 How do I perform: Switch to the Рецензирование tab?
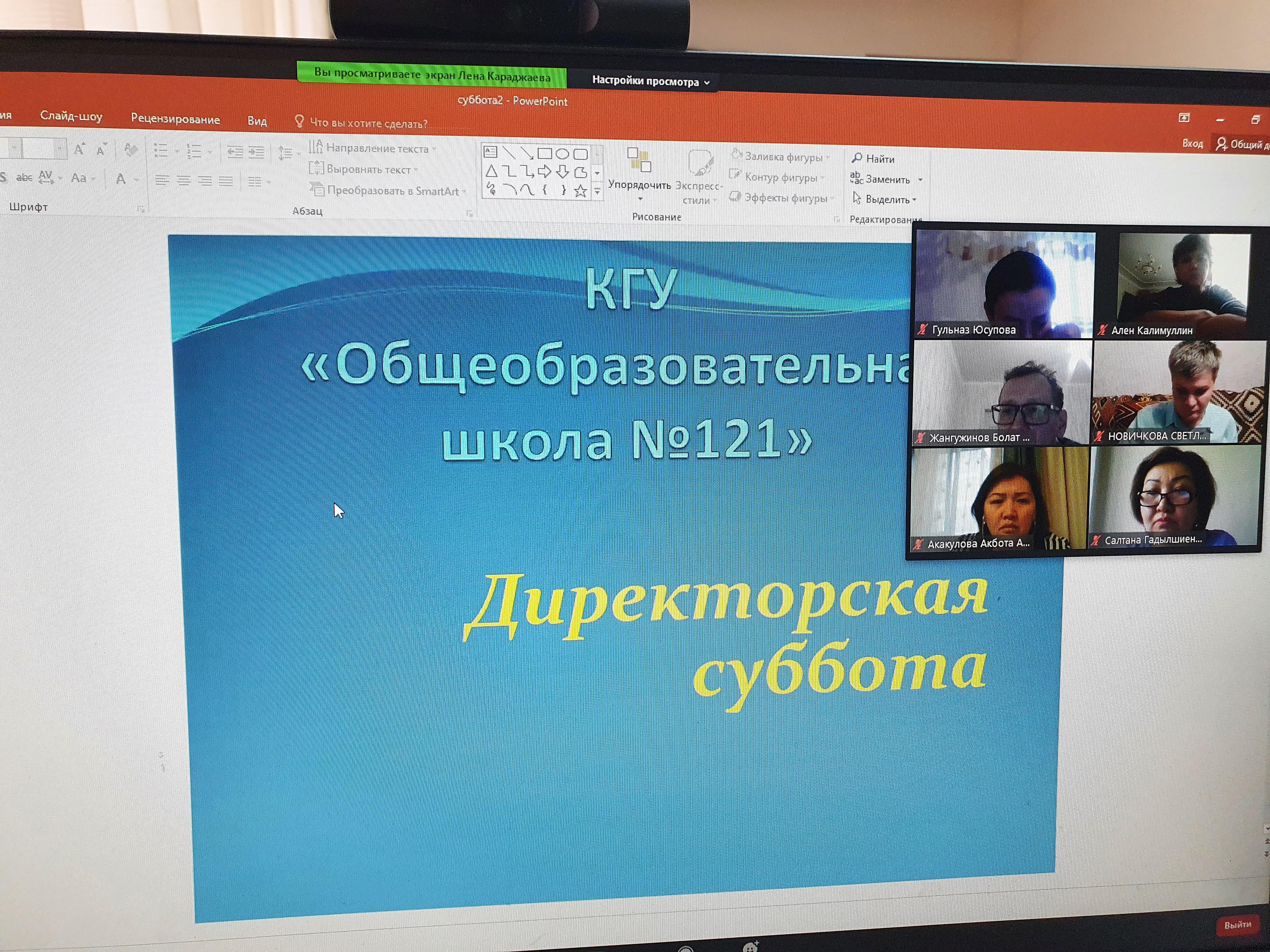pyautogui.click(x=175, y=119)
